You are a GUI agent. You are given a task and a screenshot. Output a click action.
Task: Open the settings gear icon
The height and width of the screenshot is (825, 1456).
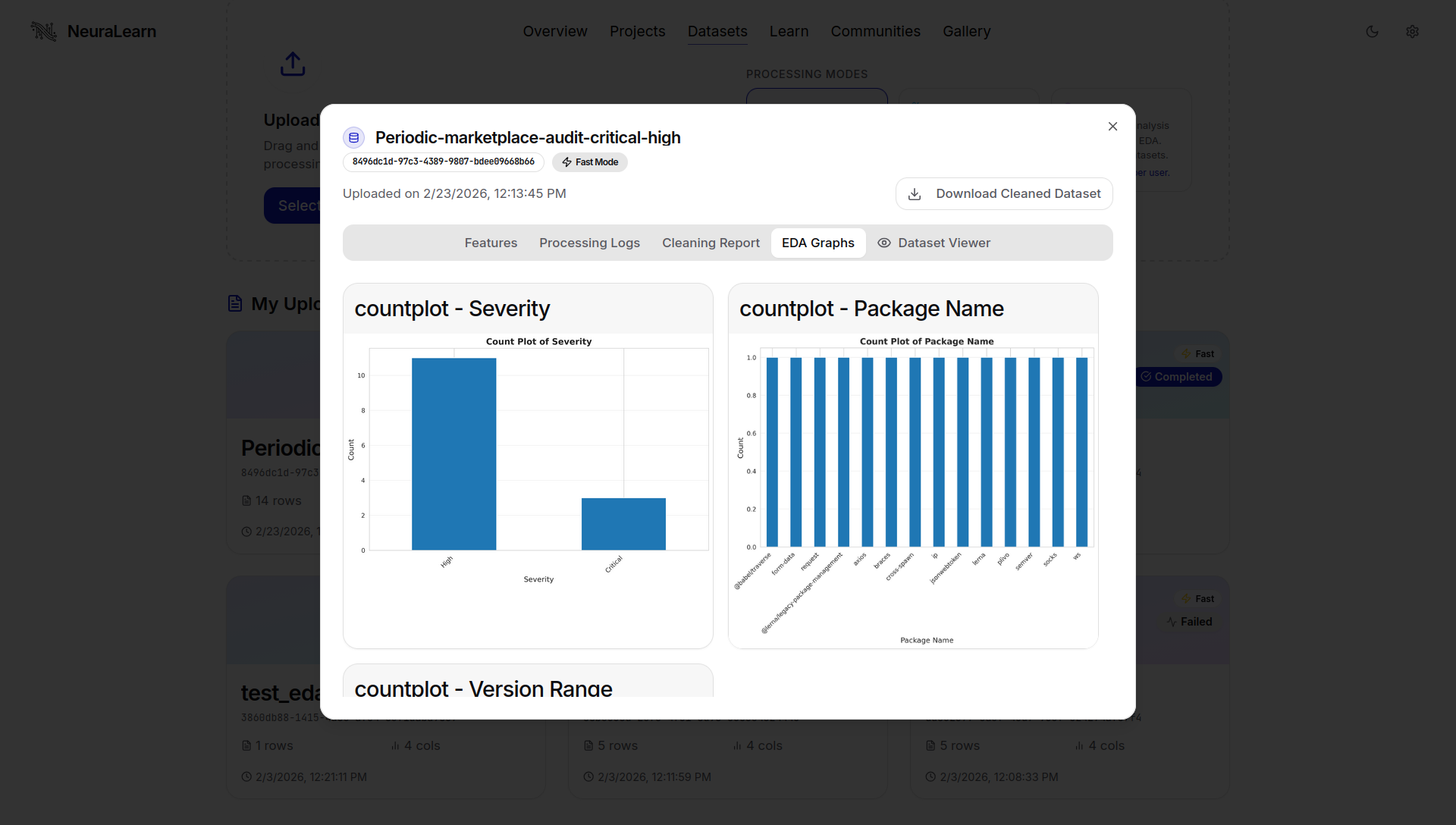(1413, 31)
